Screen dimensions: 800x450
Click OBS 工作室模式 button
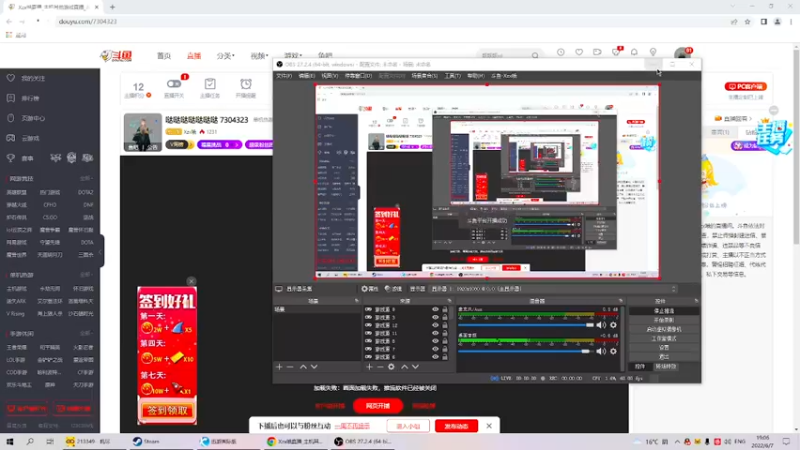click(x=663, y=338)
